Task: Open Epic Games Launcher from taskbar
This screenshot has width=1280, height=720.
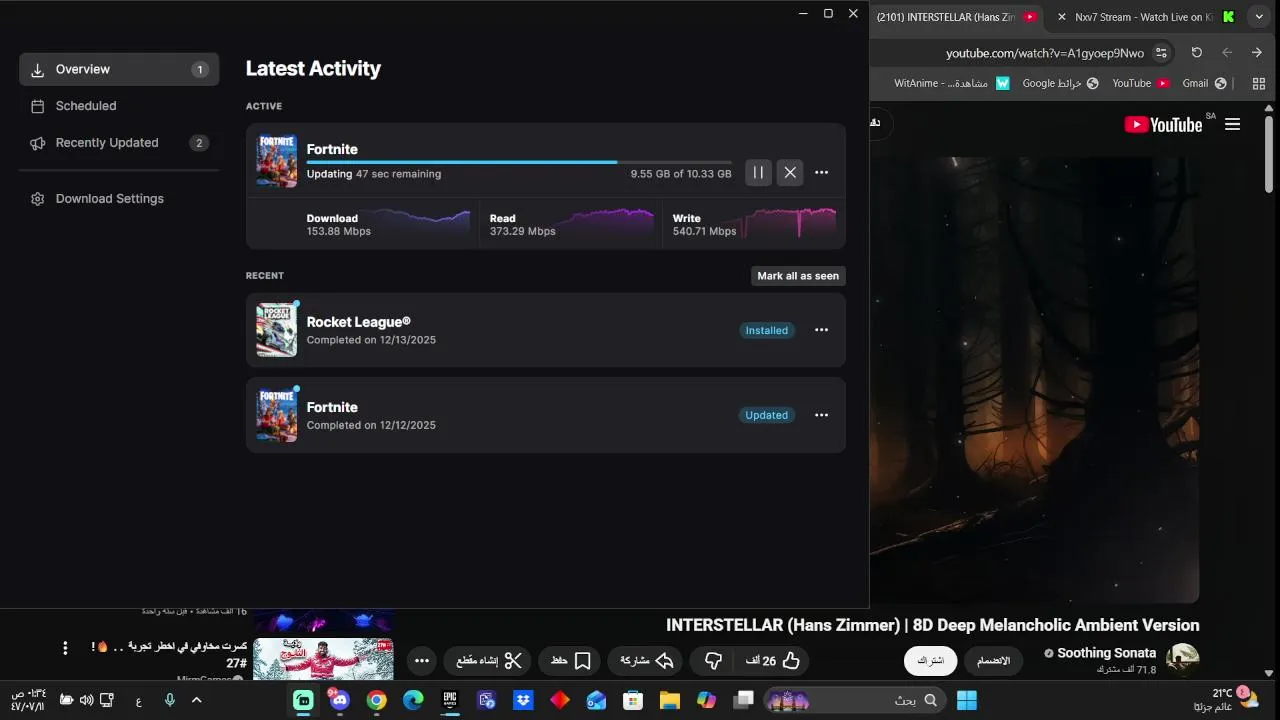Action: 450,701
